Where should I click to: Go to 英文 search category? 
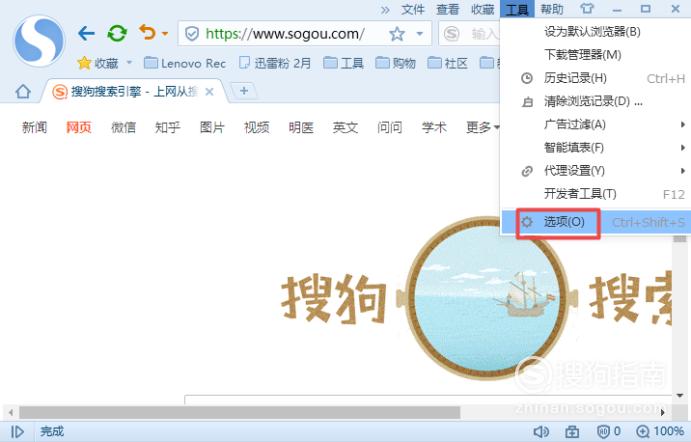346,127
